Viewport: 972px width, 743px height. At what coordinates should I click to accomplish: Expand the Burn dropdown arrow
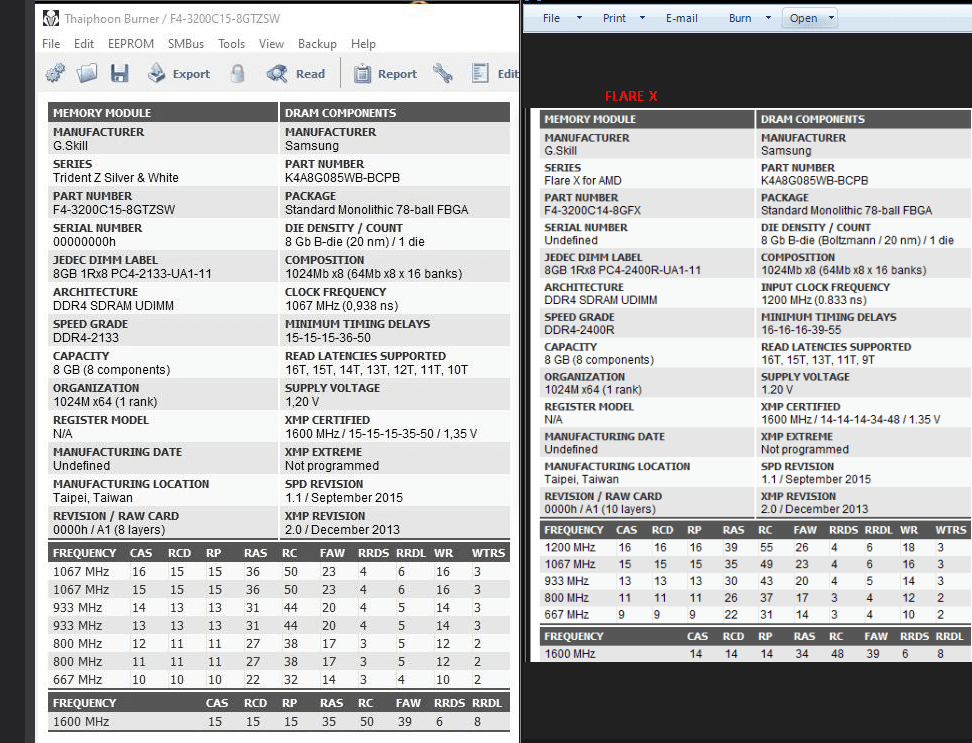pyautogui.click(x=768, y=18)
